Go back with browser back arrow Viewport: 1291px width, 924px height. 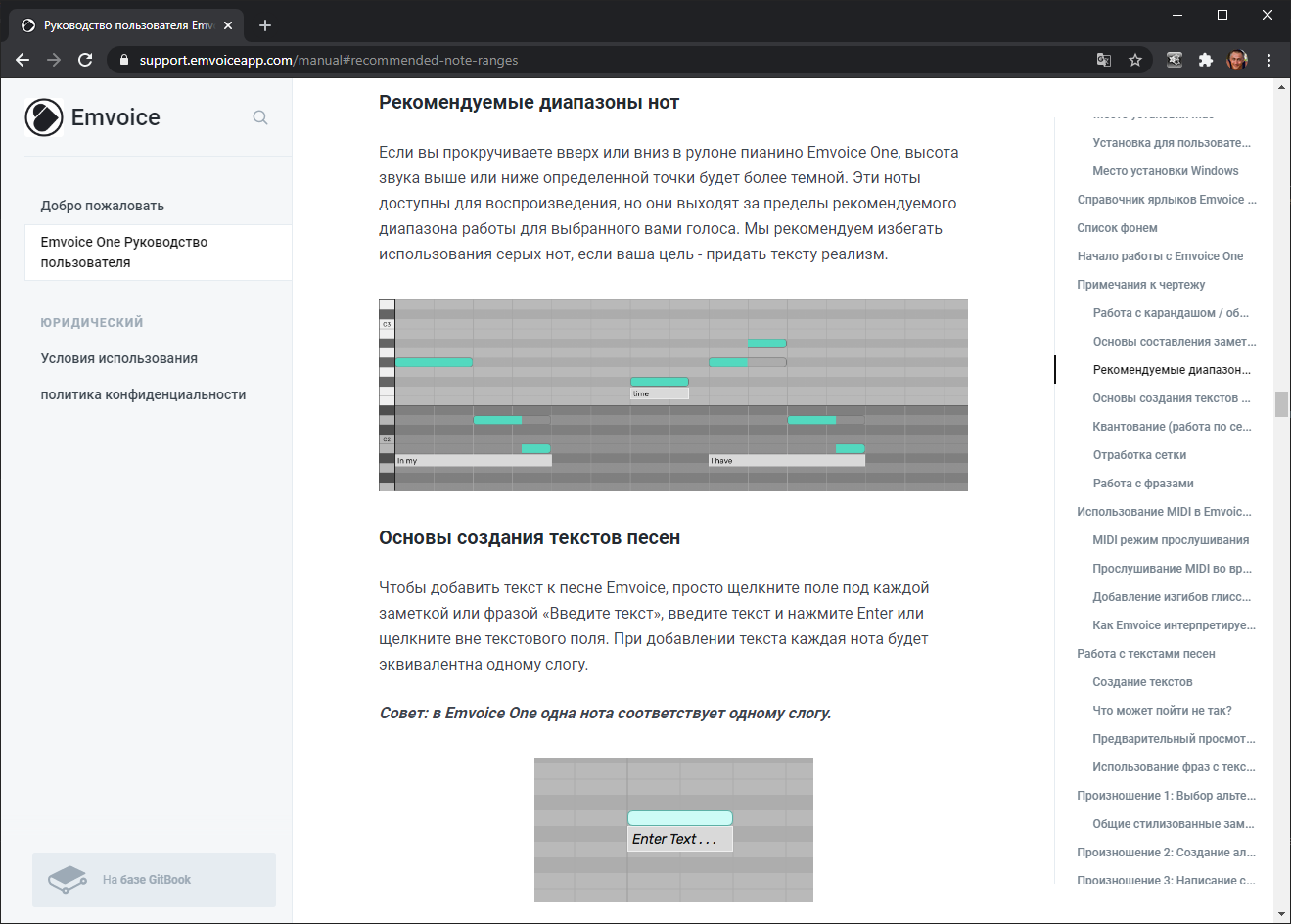[x=23, y=60]
